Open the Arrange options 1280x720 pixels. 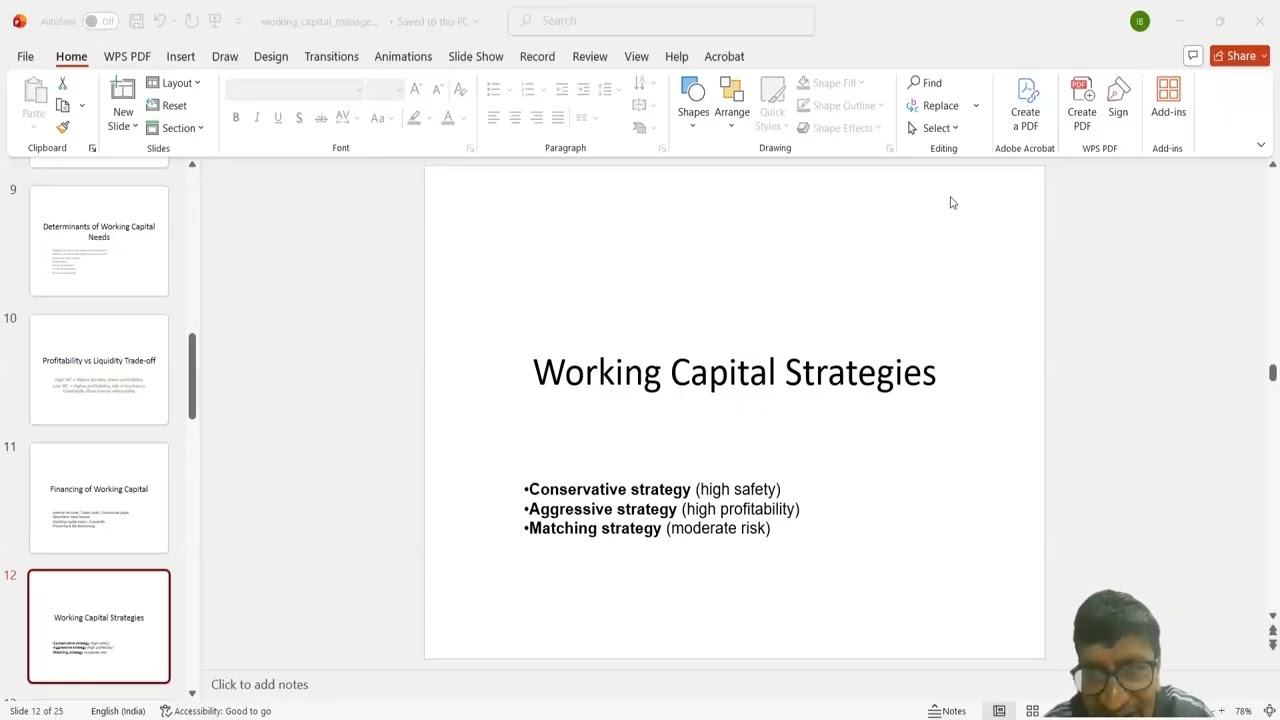pos(732,102)
